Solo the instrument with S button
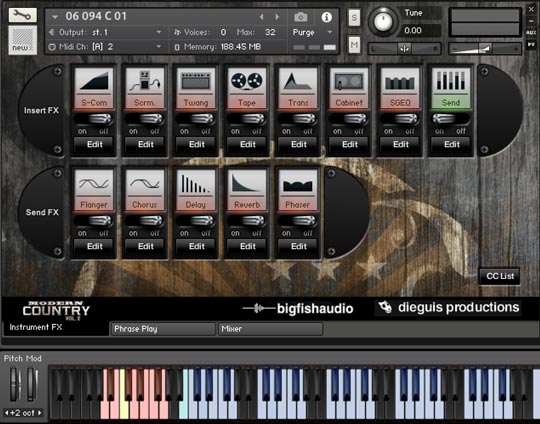This screenshot has width=540, height=424. pyautogui.click(x=354, y=18)
